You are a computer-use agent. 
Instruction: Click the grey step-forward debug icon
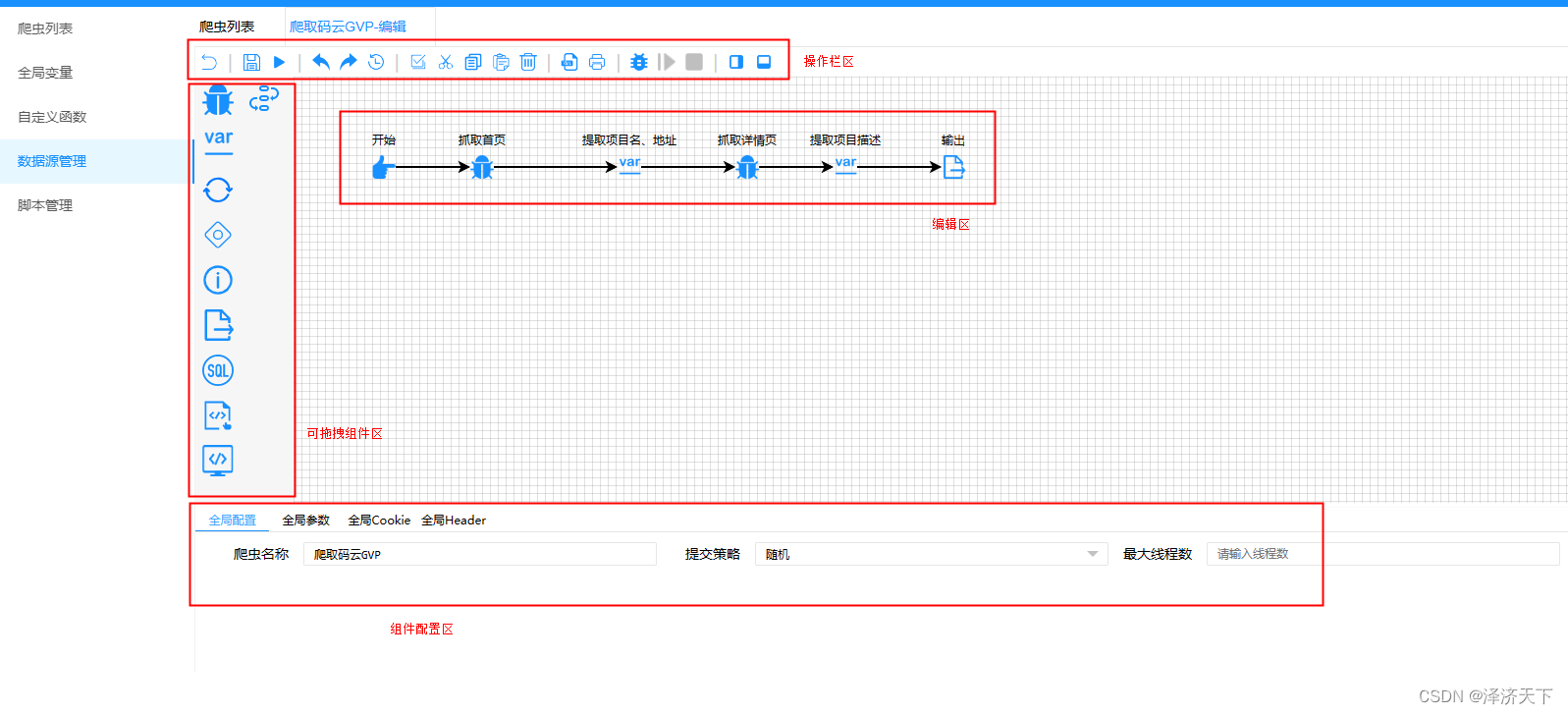[667, 62]
